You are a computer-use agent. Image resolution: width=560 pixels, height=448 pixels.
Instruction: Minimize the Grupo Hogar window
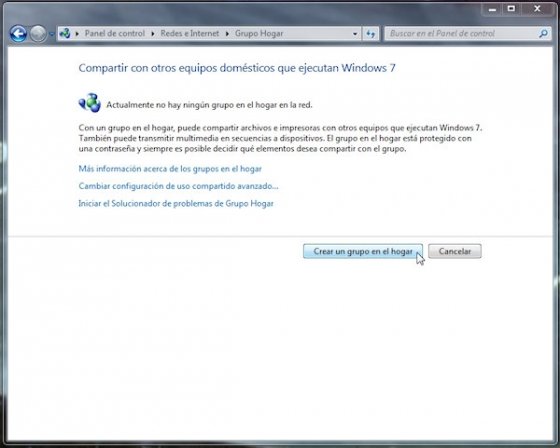[492, 9]
